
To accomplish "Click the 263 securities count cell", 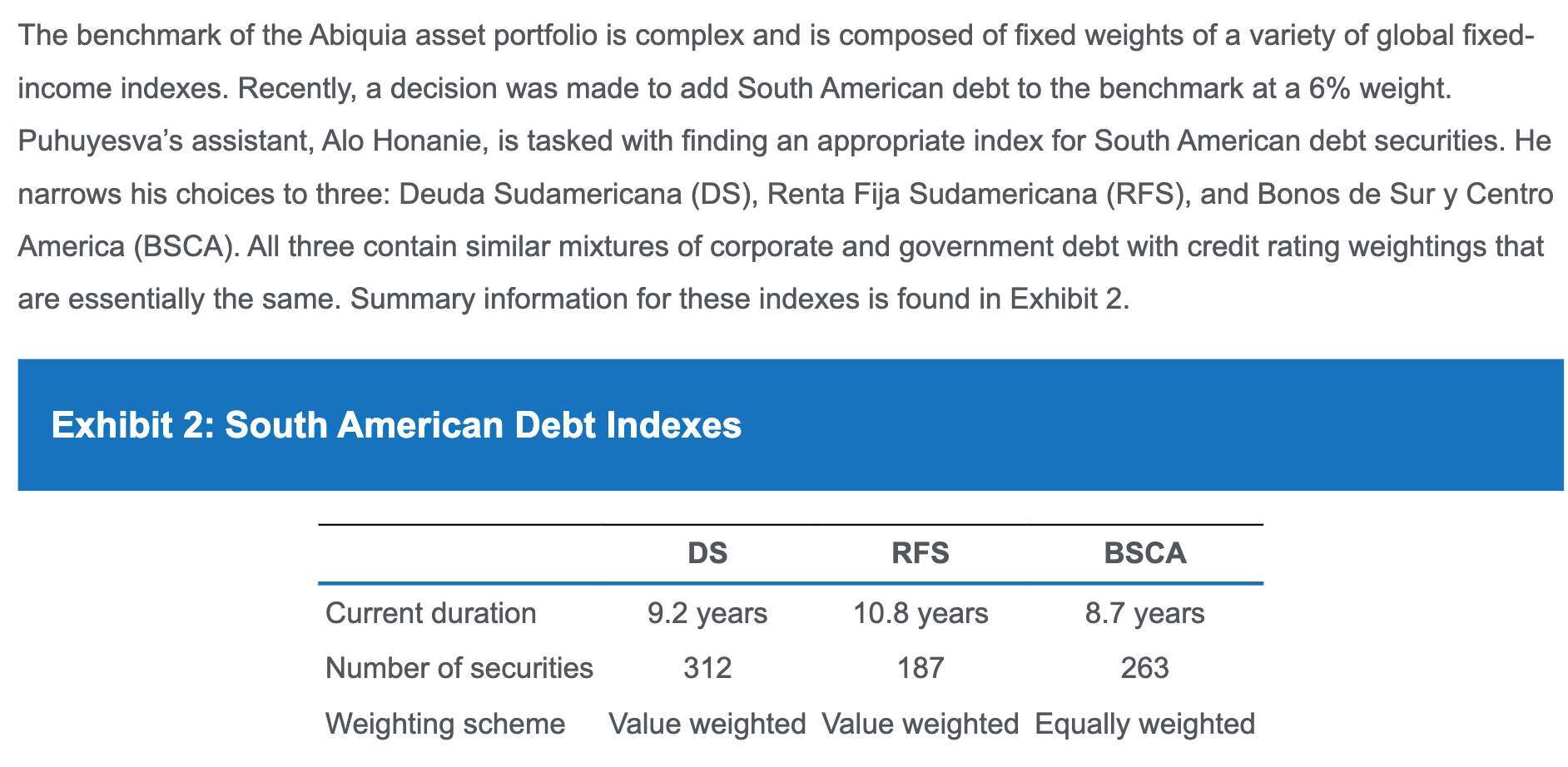I will (1144, 668).
